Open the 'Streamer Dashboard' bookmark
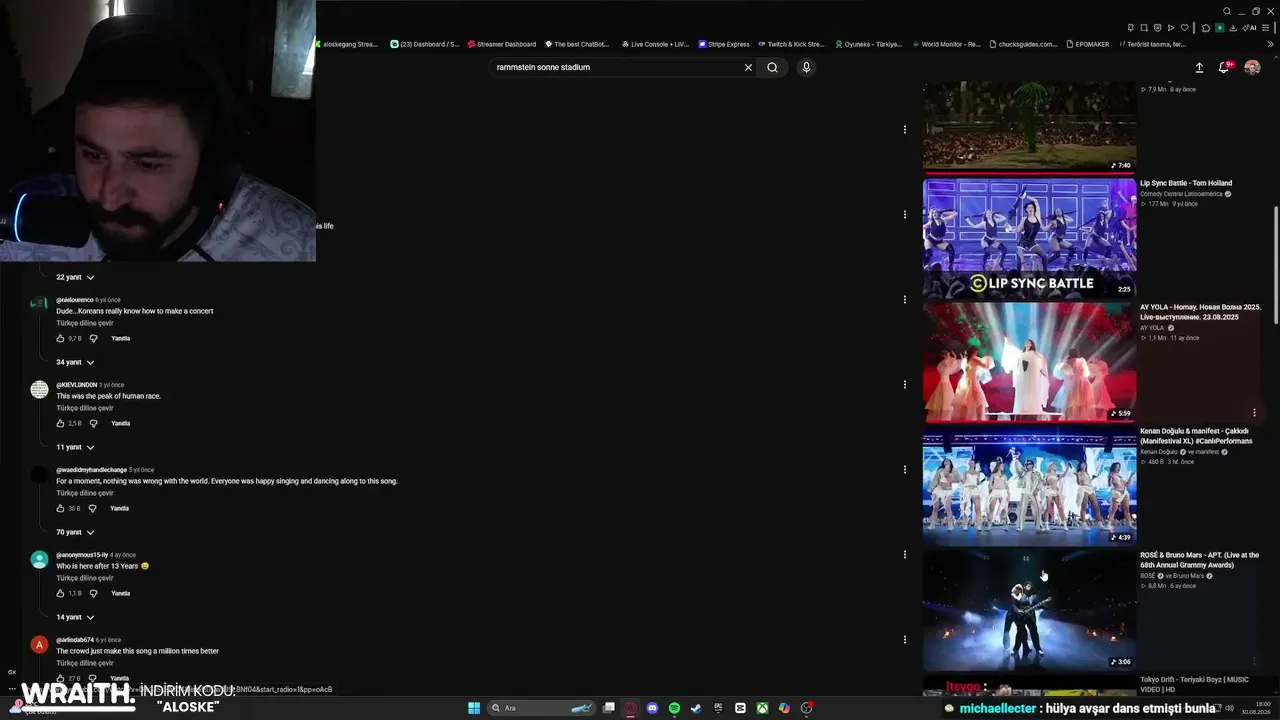This screenshot has height=720, width=1280. coord(502,44)
